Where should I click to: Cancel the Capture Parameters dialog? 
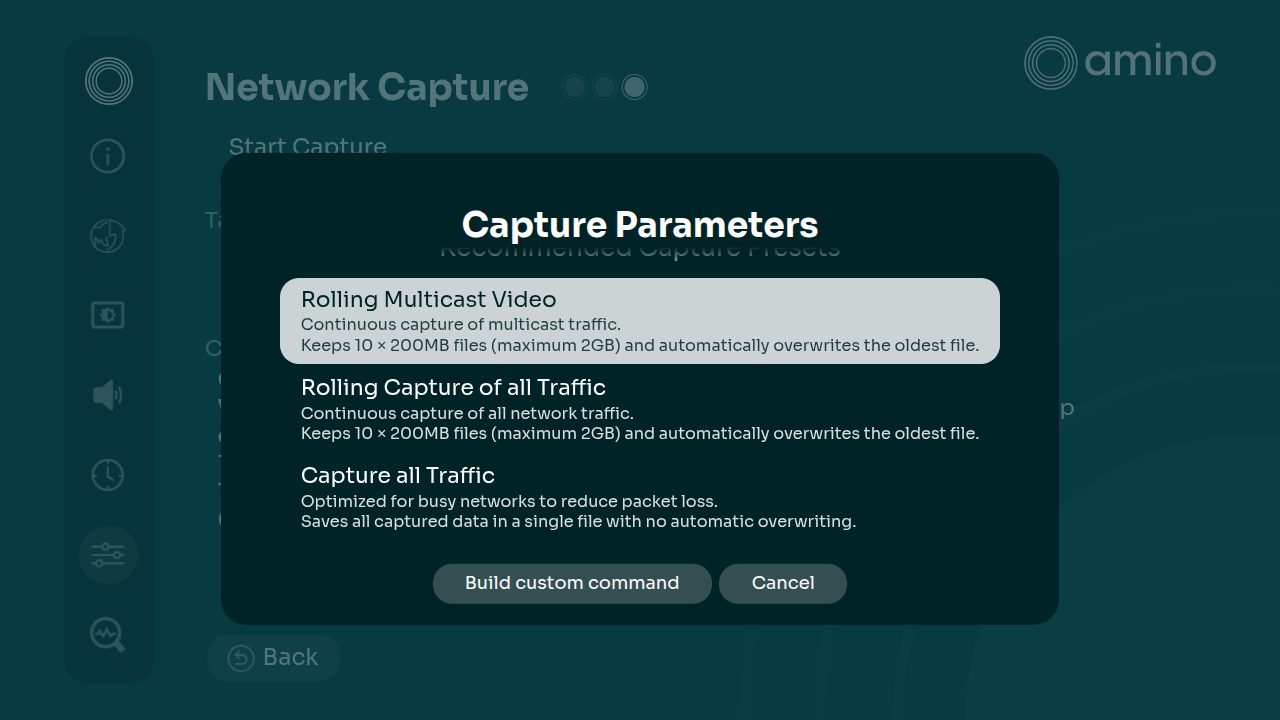pos(783,583)
